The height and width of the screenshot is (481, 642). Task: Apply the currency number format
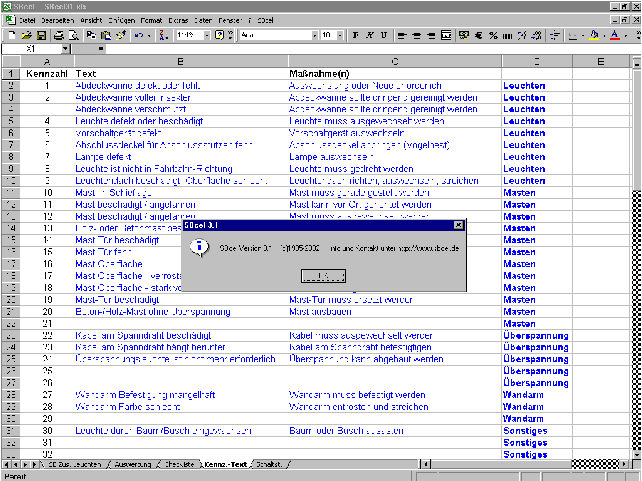click(x=464, y=36)
